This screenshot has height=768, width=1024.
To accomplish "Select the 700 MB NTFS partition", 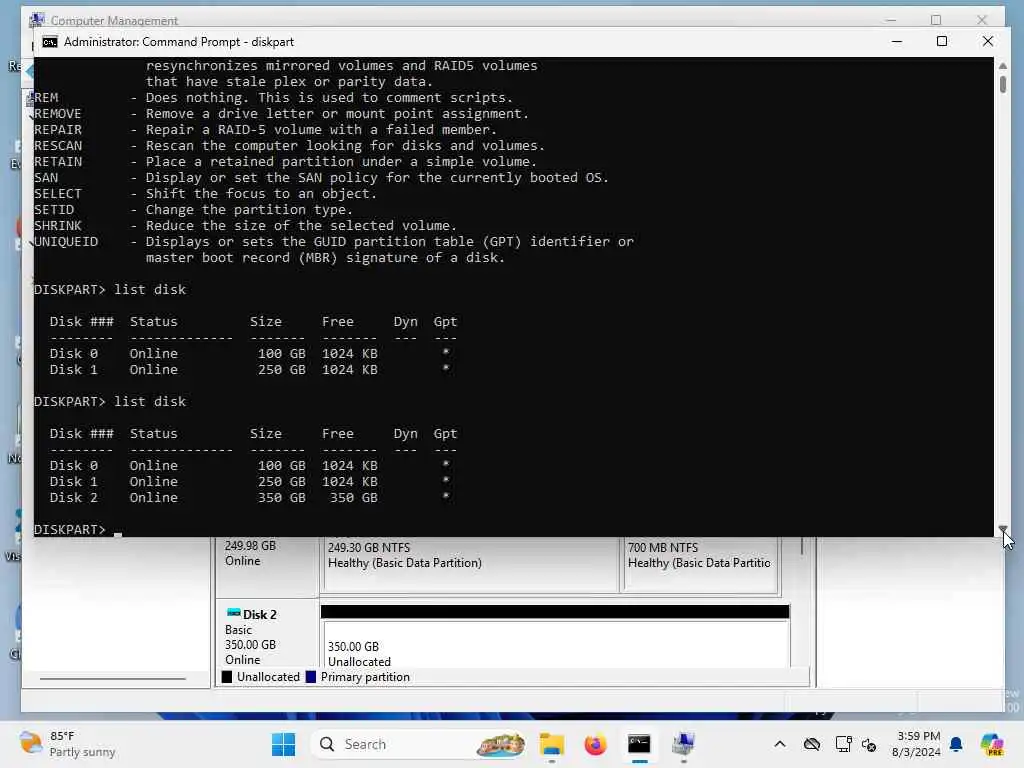I will point(701,564).
